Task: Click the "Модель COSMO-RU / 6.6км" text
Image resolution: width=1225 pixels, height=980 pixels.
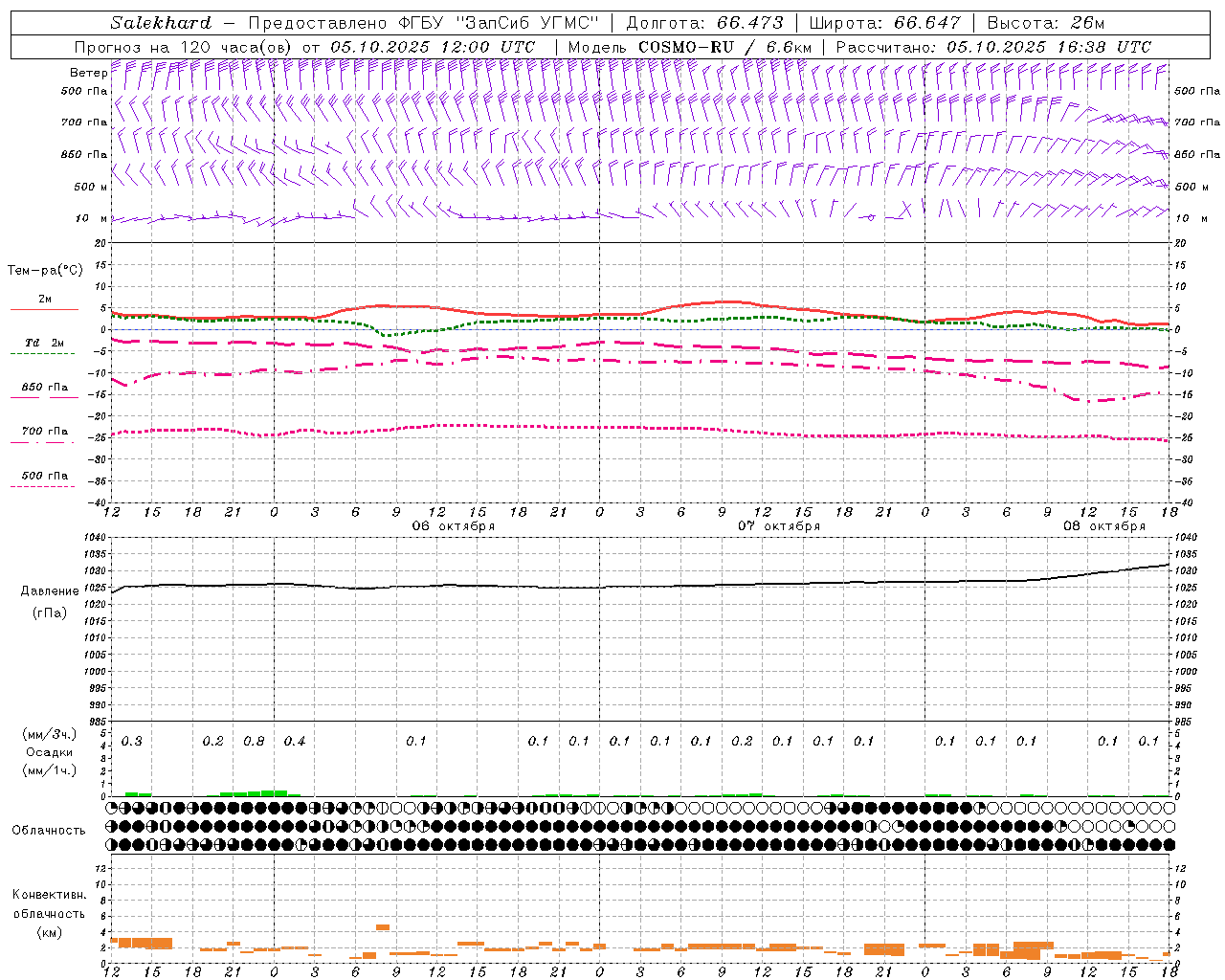Action: click(x=690, y=47)
